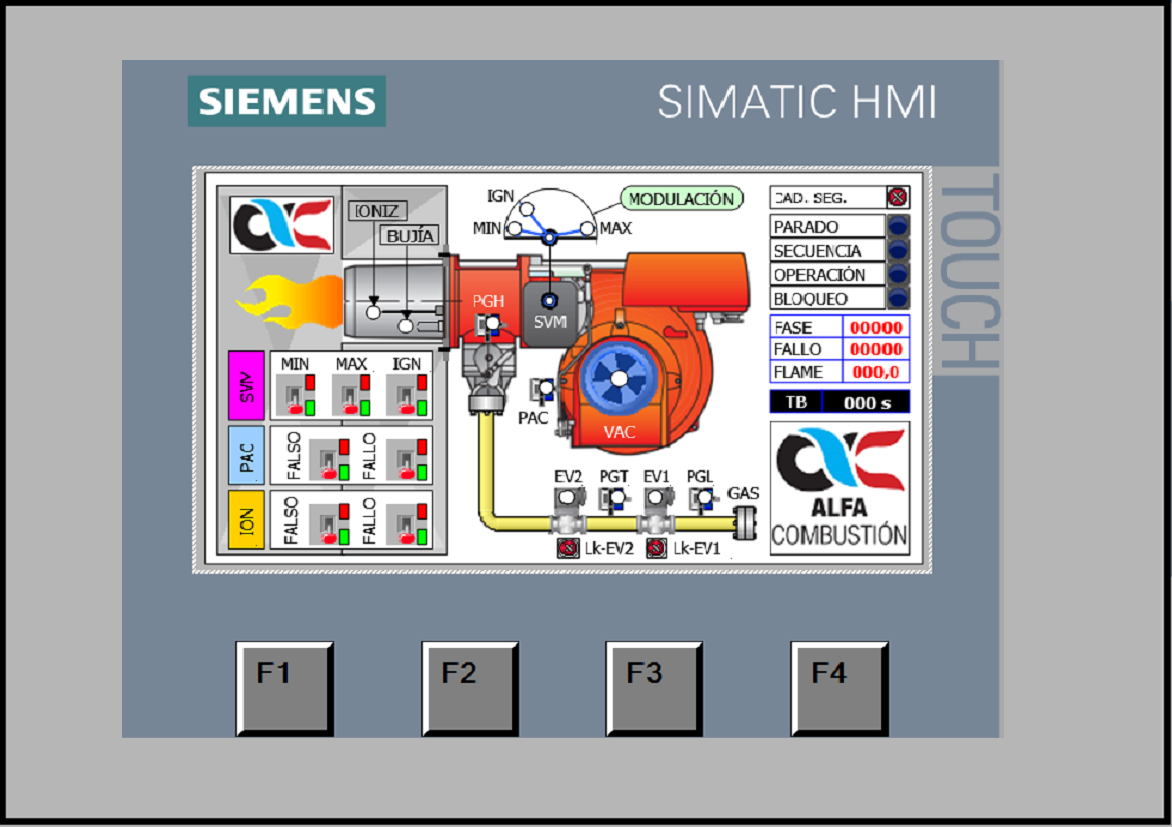Click the TB timer value field

click(x=865, y=403)
